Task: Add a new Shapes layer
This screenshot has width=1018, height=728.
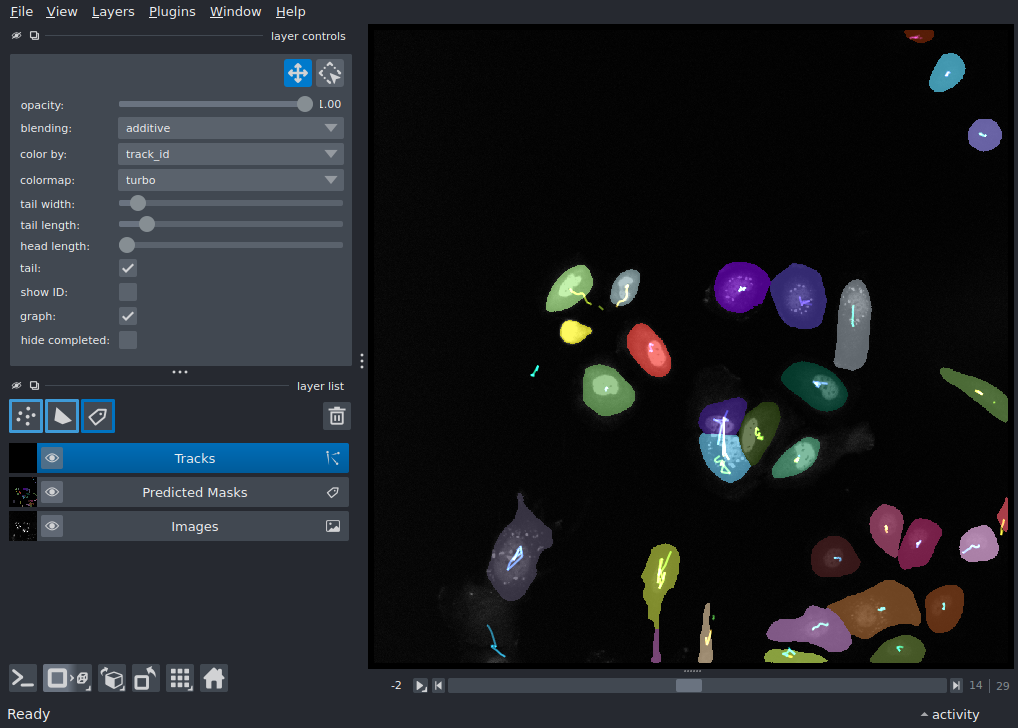Action: click(61, 416)
